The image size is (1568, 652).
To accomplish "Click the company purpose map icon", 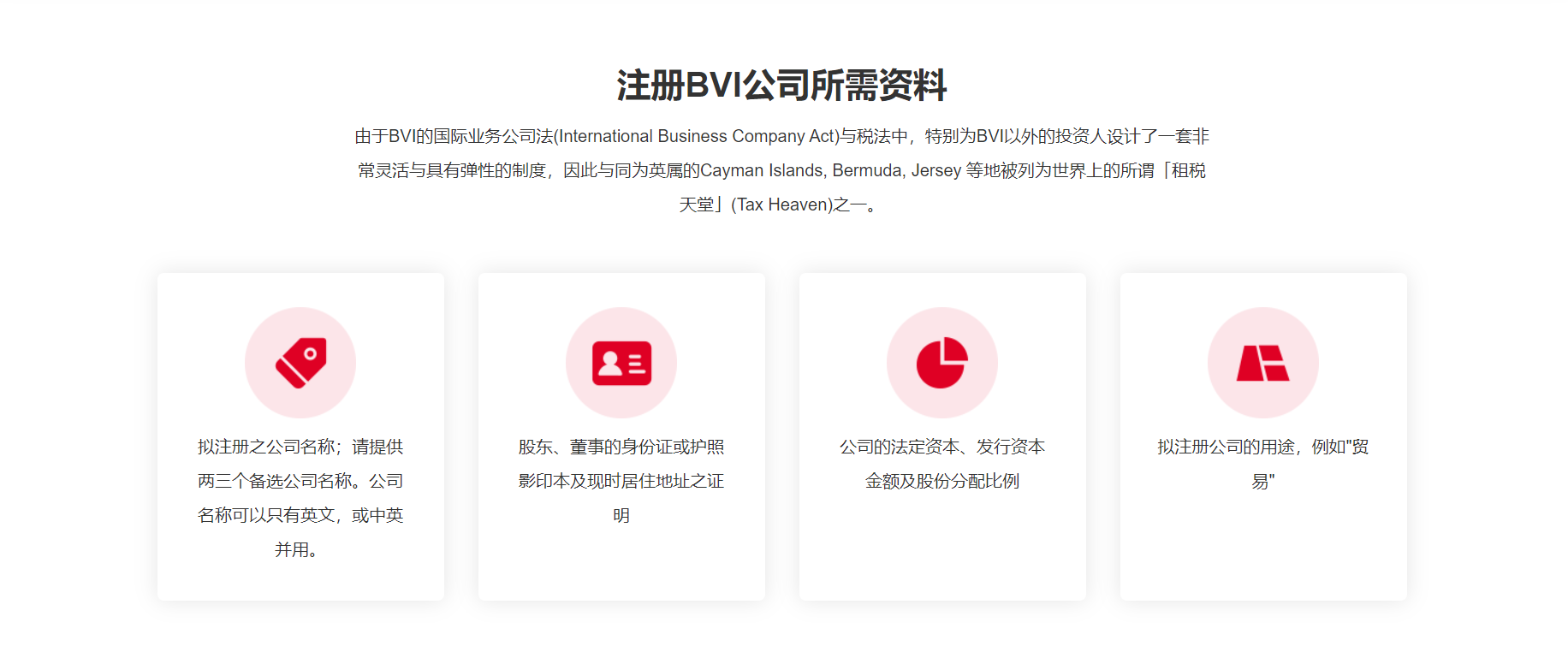I will 1262,363.
